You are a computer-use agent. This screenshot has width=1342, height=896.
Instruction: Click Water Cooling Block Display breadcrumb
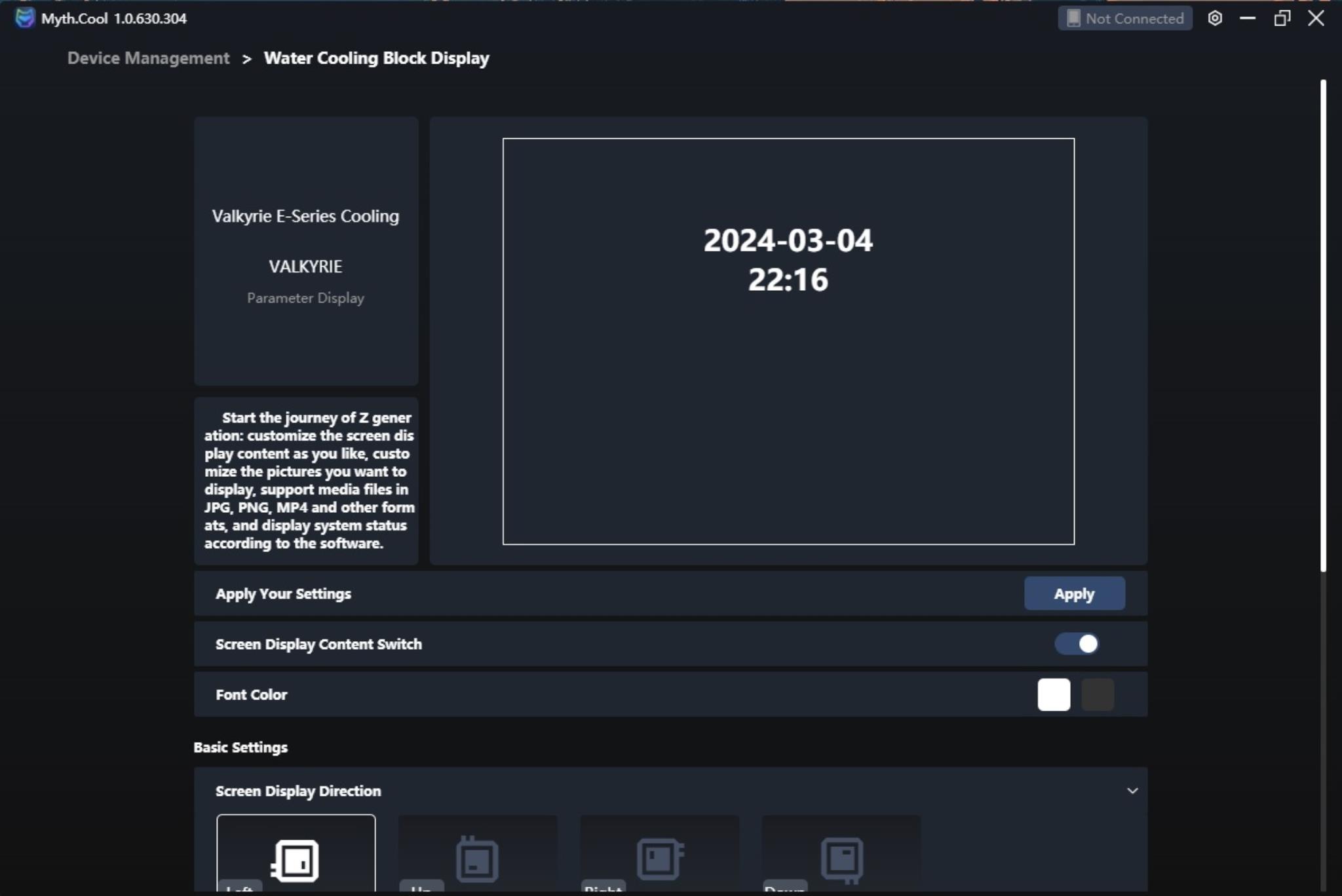(376, 58)
